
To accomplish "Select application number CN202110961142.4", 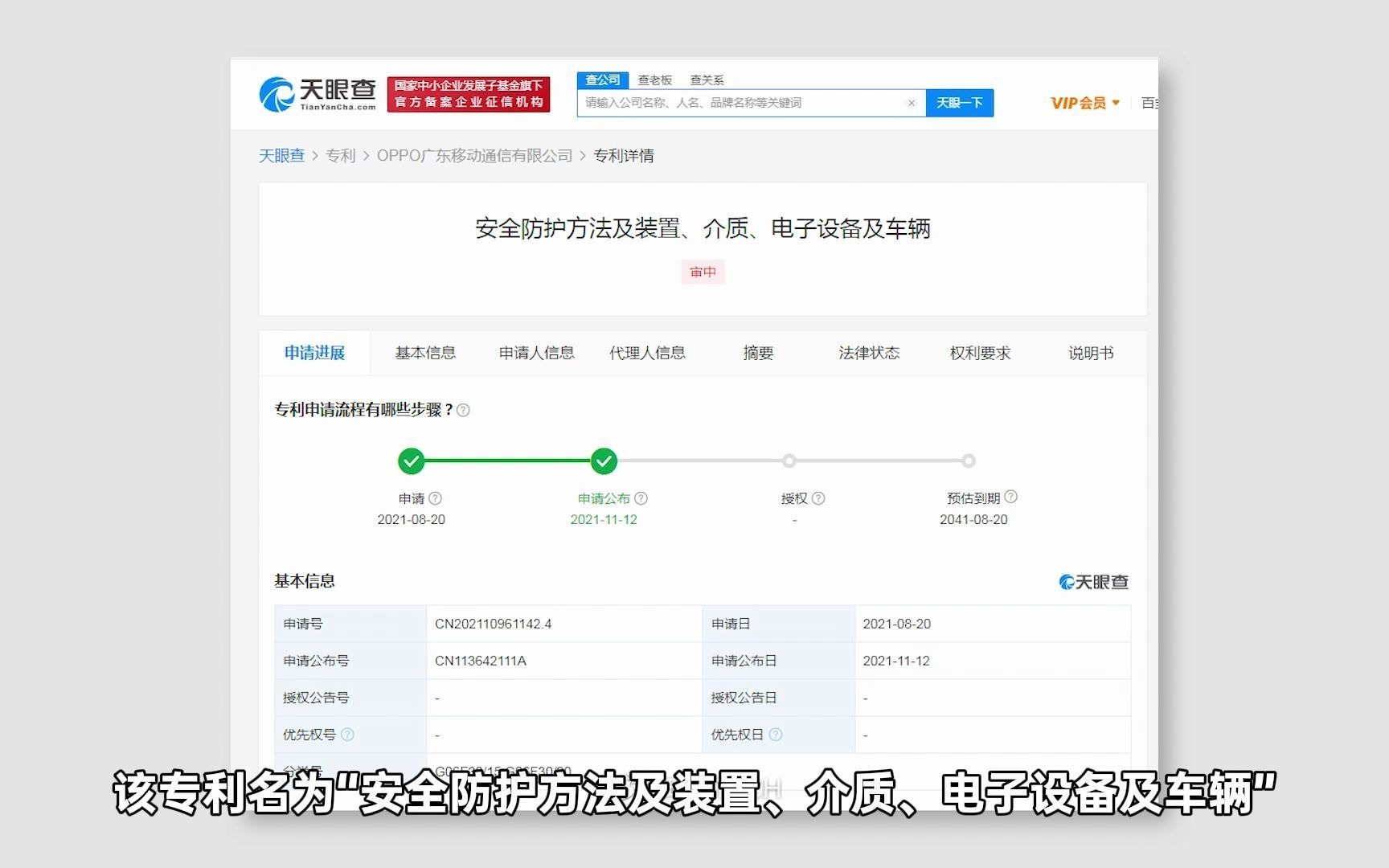I will point(494,624).
